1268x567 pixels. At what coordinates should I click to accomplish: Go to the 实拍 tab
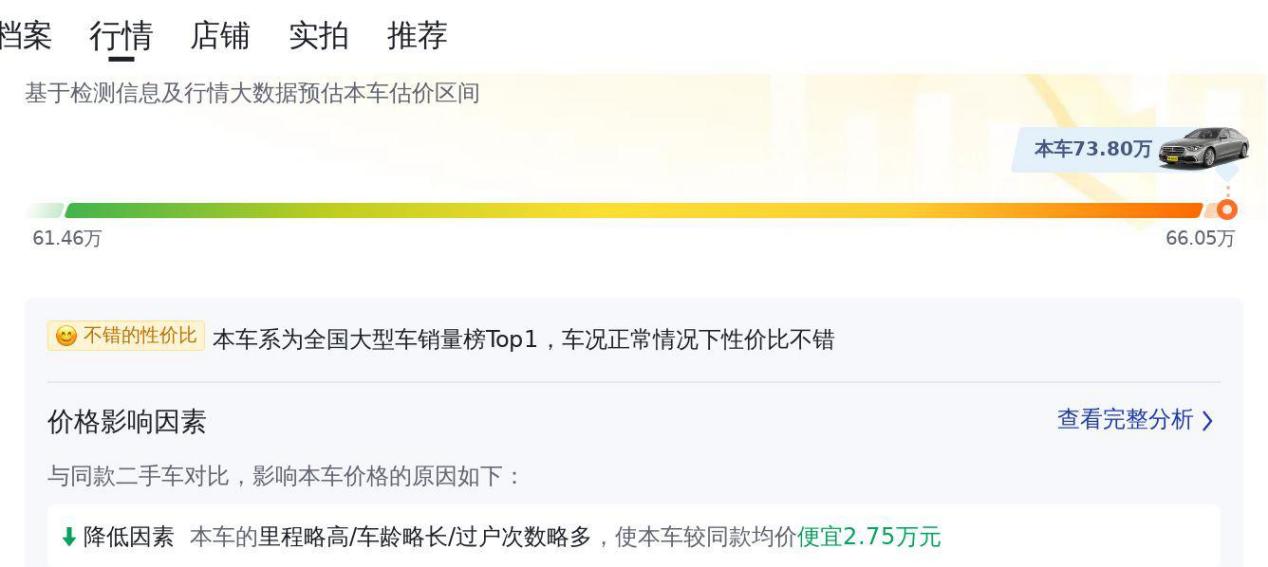click(x=318, y=36)
